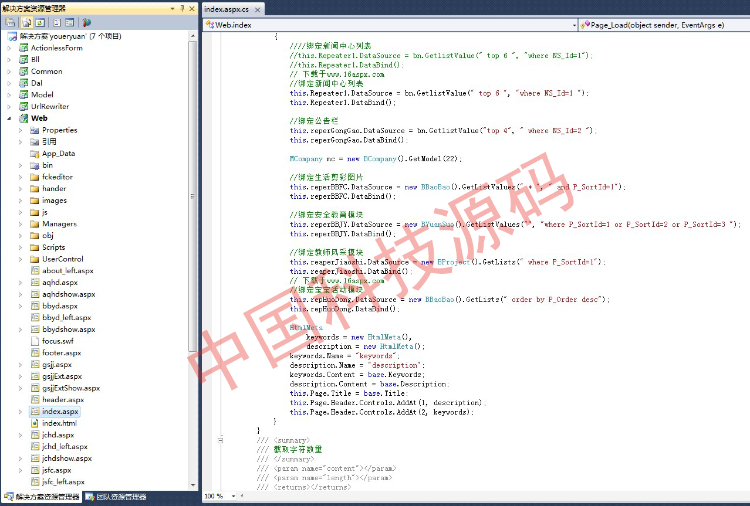Click Solution Explorer scrollbar up arrow
The image size is (750, 506).
click(x=192, y=36)
